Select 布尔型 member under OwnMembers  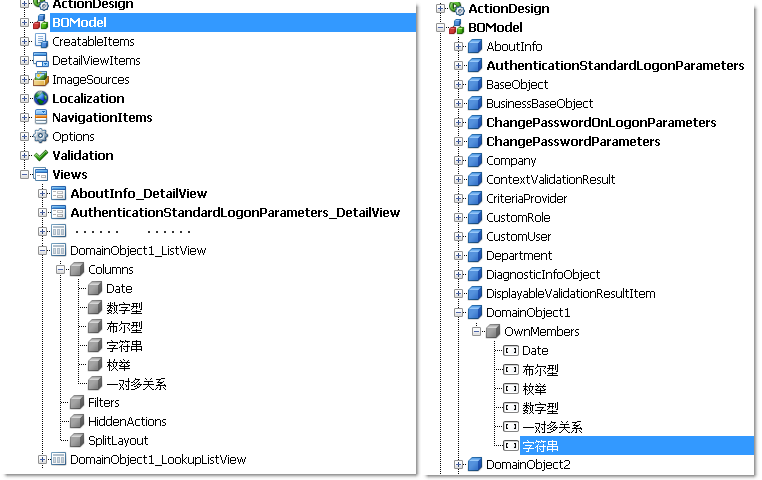point(540,370)
